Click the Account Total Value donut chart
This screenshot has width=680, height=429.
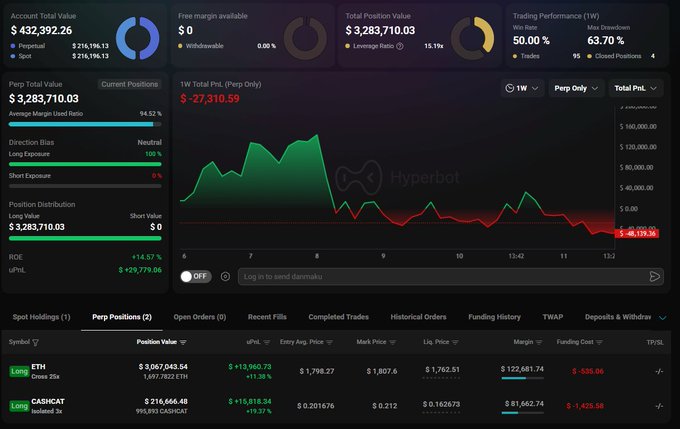click(137, 38)
